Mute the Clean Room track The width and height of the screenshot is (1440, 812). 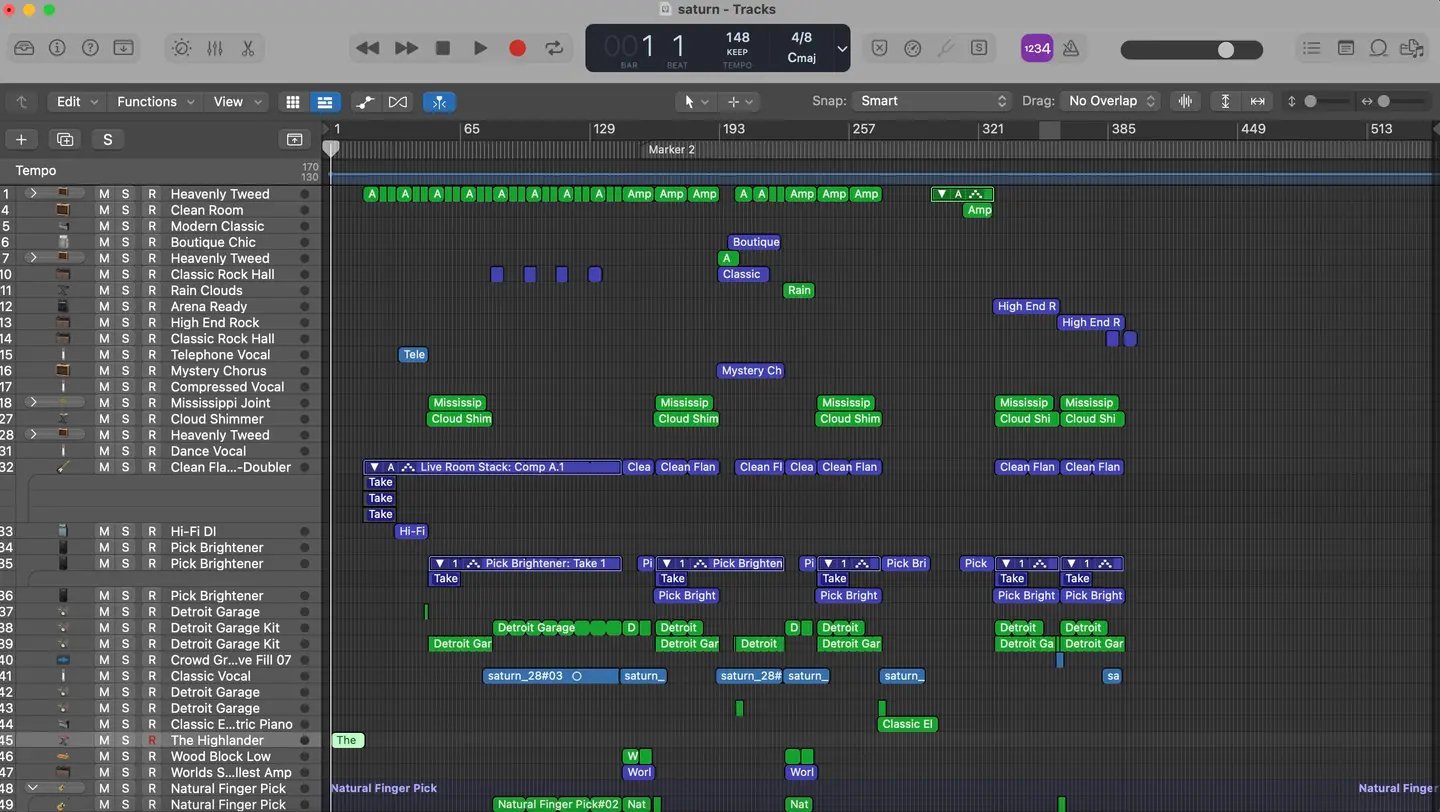click(x=104, y=210)
